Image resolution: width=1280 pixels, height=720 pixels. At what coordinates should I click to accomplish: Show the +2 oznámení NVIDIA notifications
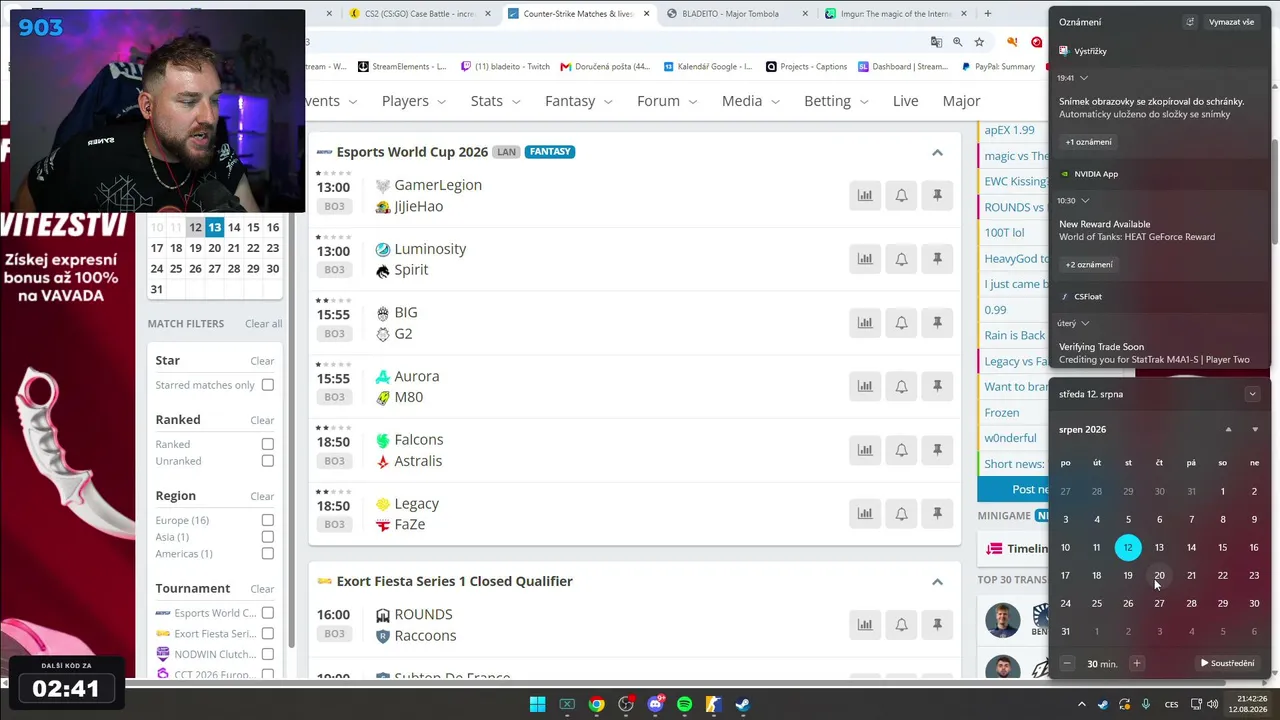(x=1089, y=265)
